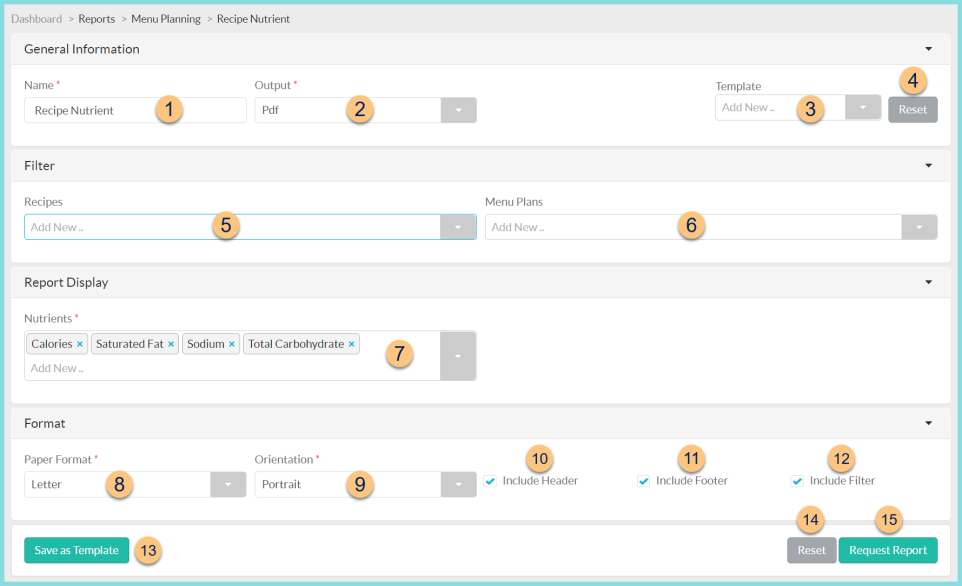962x586 pixels.
Task: Open the Orientation dropdown
Action: pyautogui.click(x=458, y=484)
